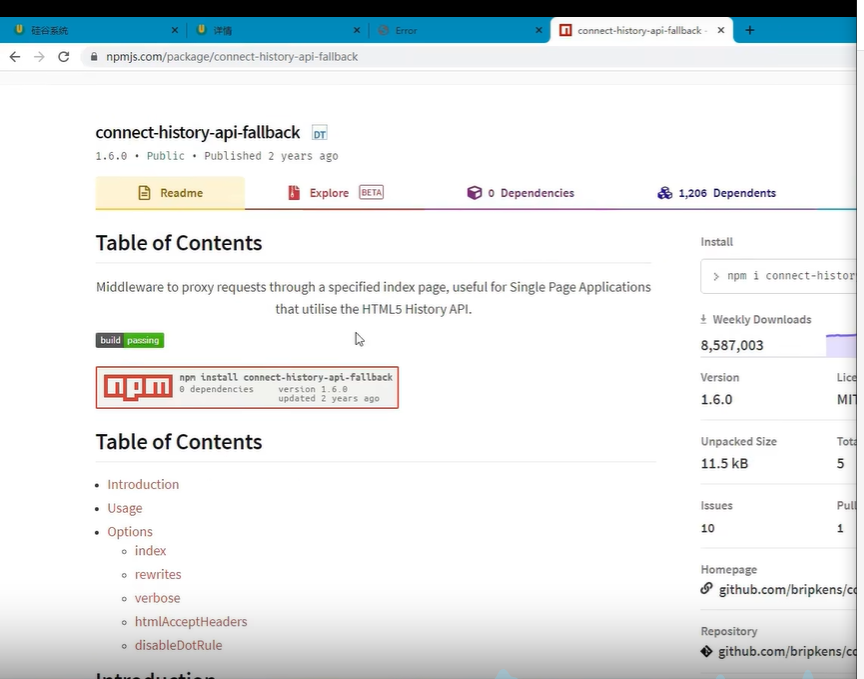Open the Repository github.com/bripkens link
864x679 pixels.
pyautogui.click(x=787, y=651)
